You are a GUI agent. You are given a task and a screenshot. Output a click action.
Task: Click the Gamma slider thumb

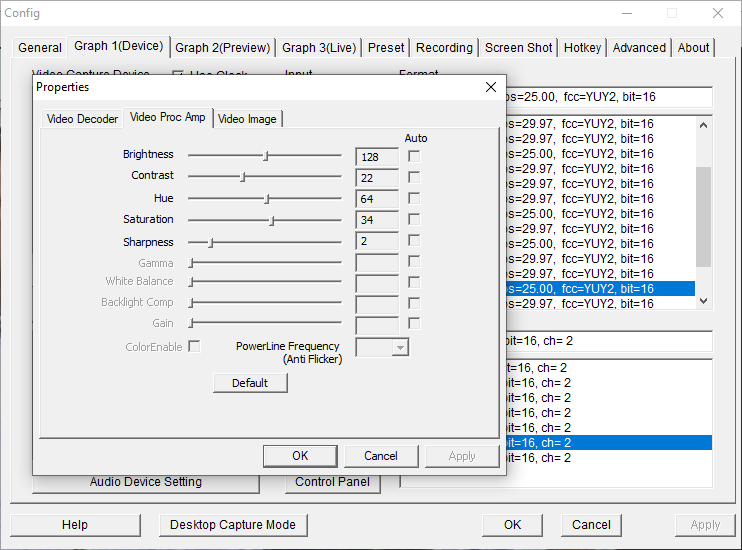(191, 263)
